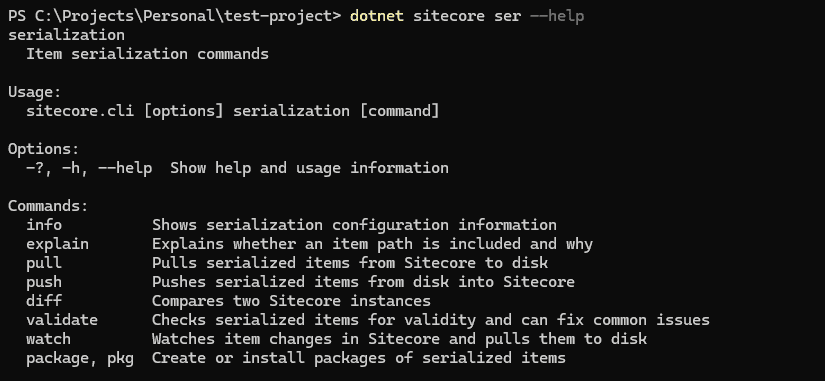Click the 'validate' command name
The height and width of the screenshot is (381, 825).
click(x=62, y=319)
